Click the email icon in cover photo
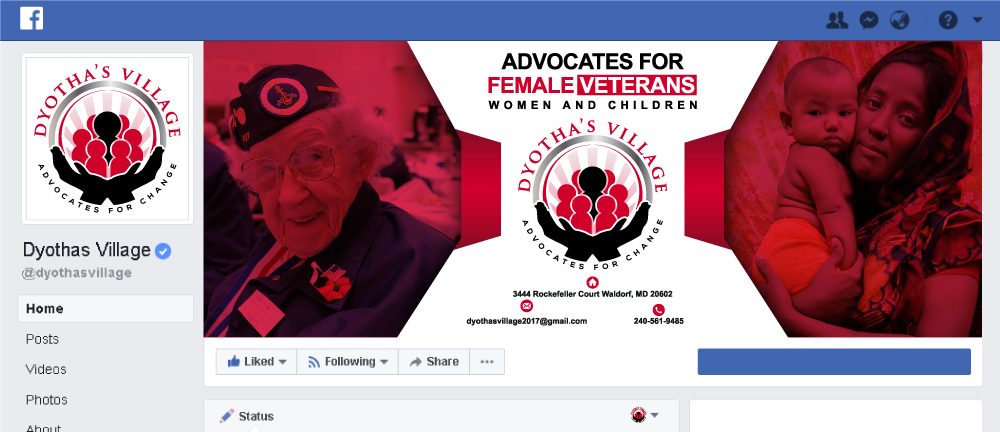The width and height of the screenshot is (1000, 432). pos(526,309)
